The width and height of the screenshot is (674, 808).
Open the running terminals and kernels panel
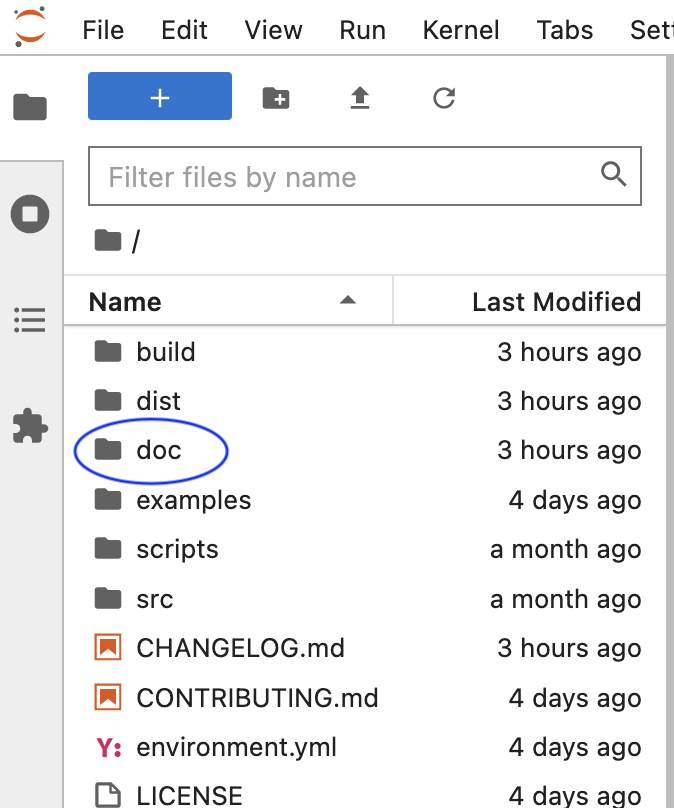click(30, 214)
